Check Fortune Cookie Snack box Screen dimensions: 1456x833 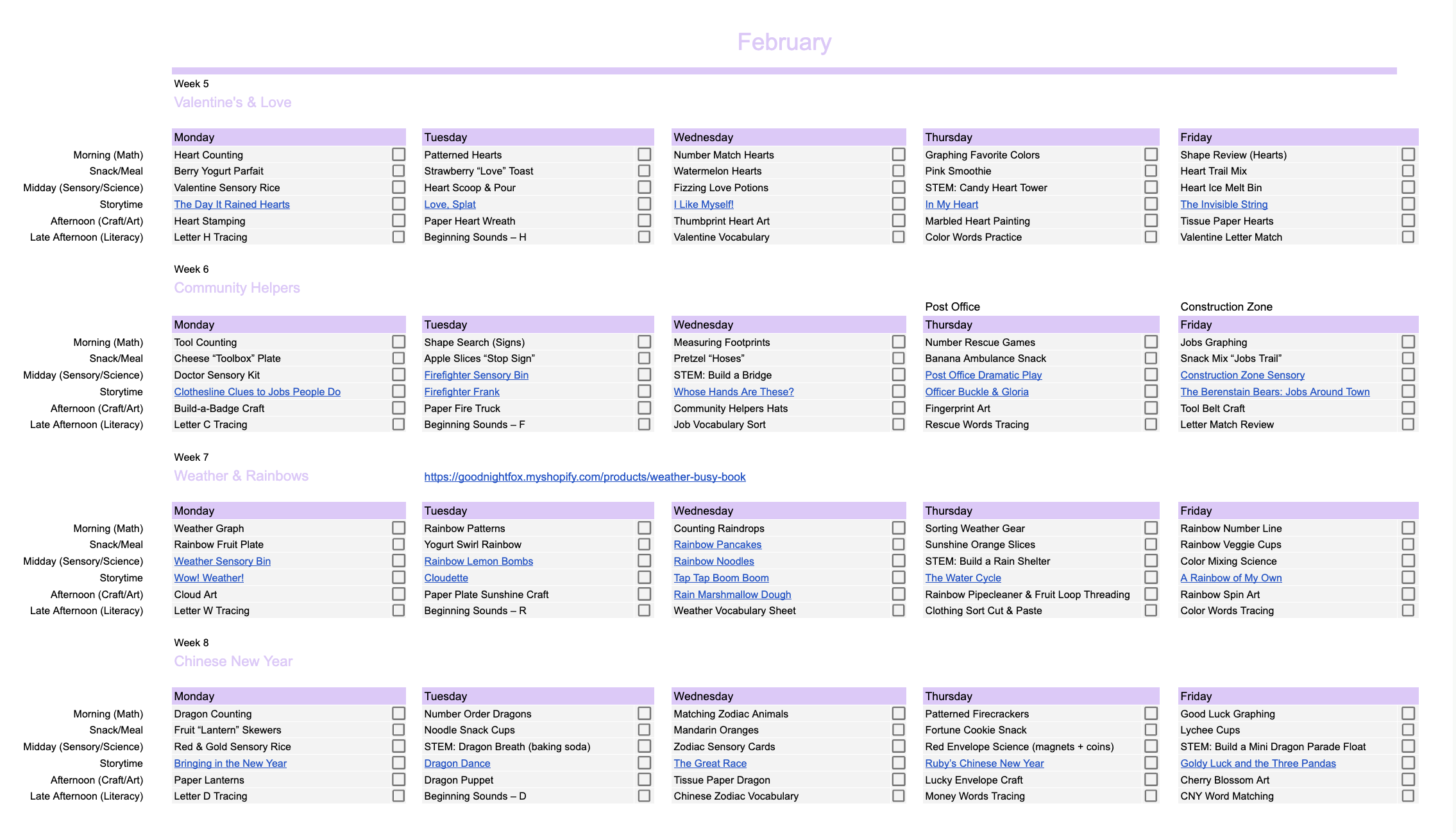(x=1151, y=730)
